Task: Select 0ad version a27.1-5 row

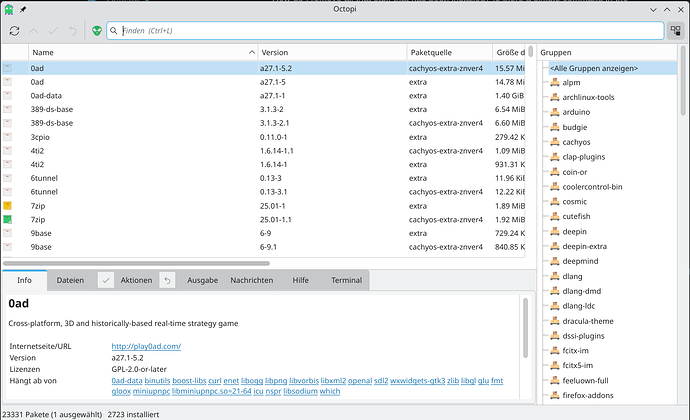Action: tap(264, 82)
